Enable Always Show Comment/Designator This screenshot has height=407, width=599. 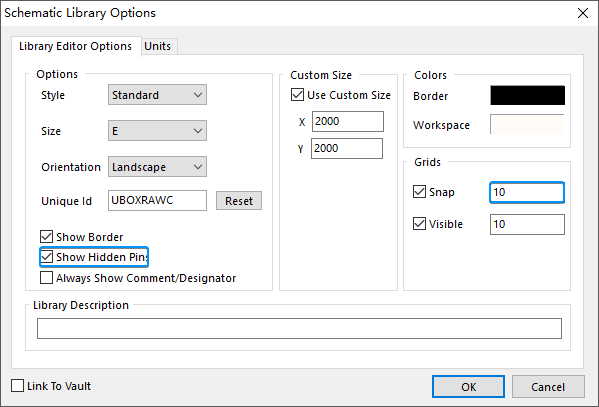[46, 278]
